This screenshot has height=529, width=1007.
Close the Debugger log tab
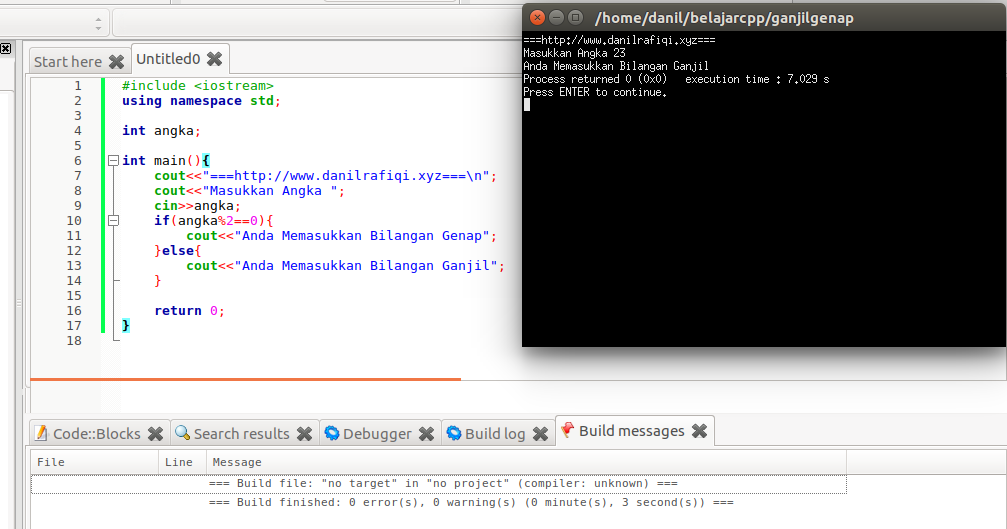coord(426,434)
